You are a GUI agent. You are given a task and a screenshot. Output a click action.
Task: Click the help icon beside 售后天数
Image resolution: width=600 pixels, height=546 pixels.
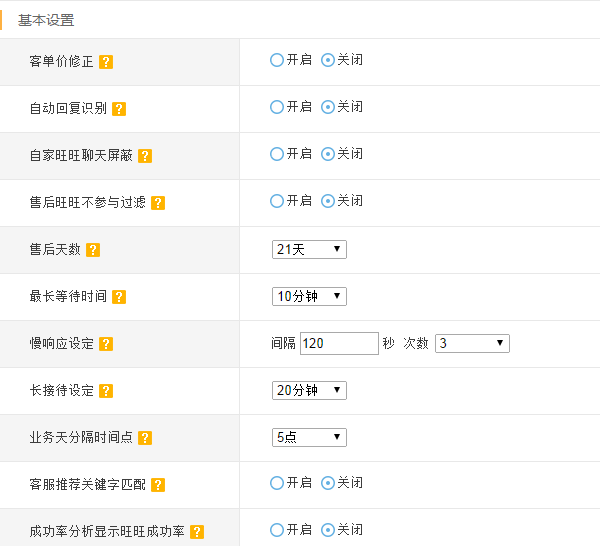(93, 250)
